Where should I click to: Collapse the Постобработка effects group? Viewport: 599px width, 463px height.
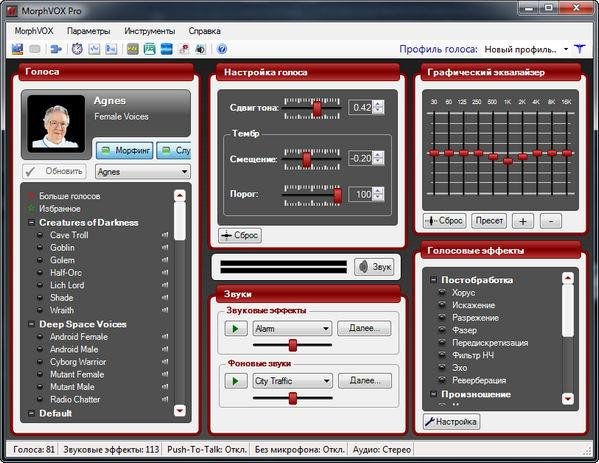point(433,280)
